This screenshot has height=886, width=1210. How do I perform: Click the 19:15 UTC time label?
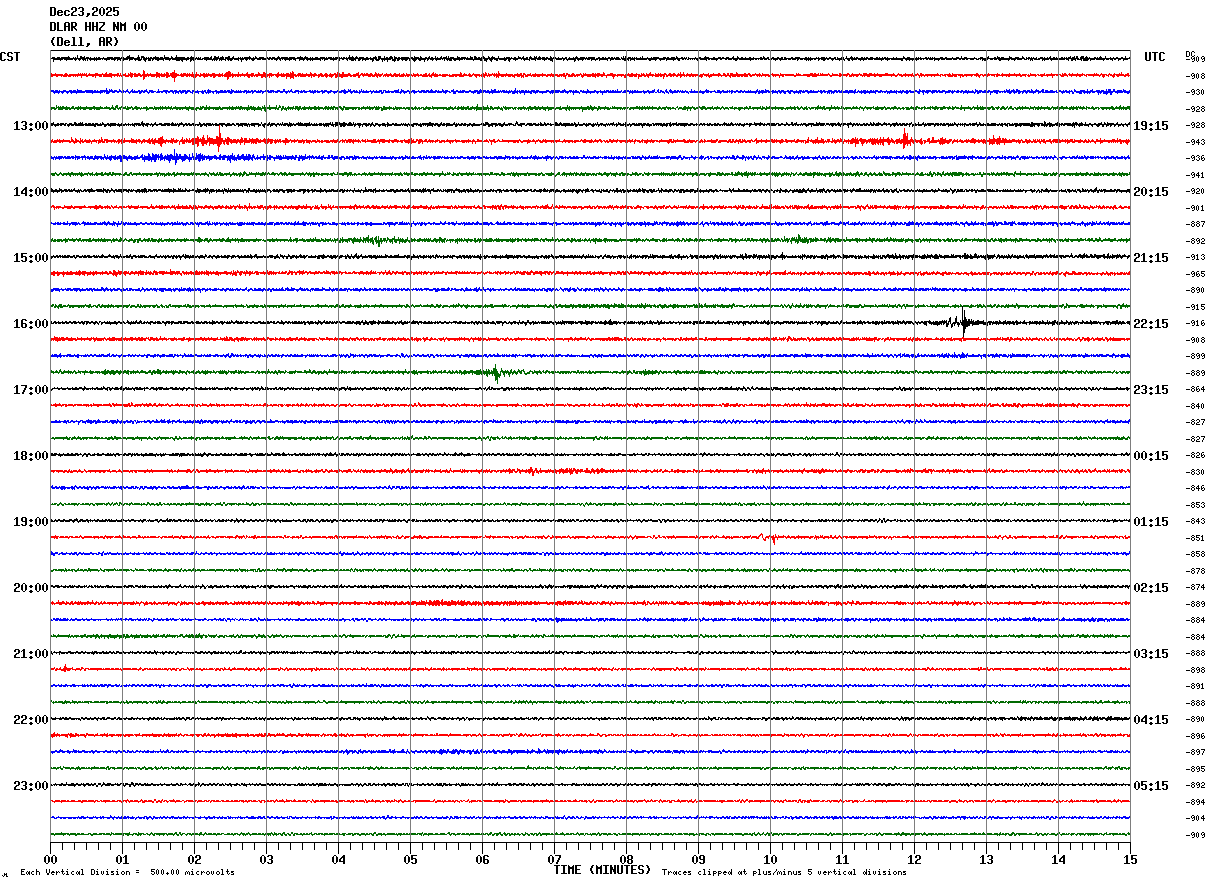[1151, 125]
